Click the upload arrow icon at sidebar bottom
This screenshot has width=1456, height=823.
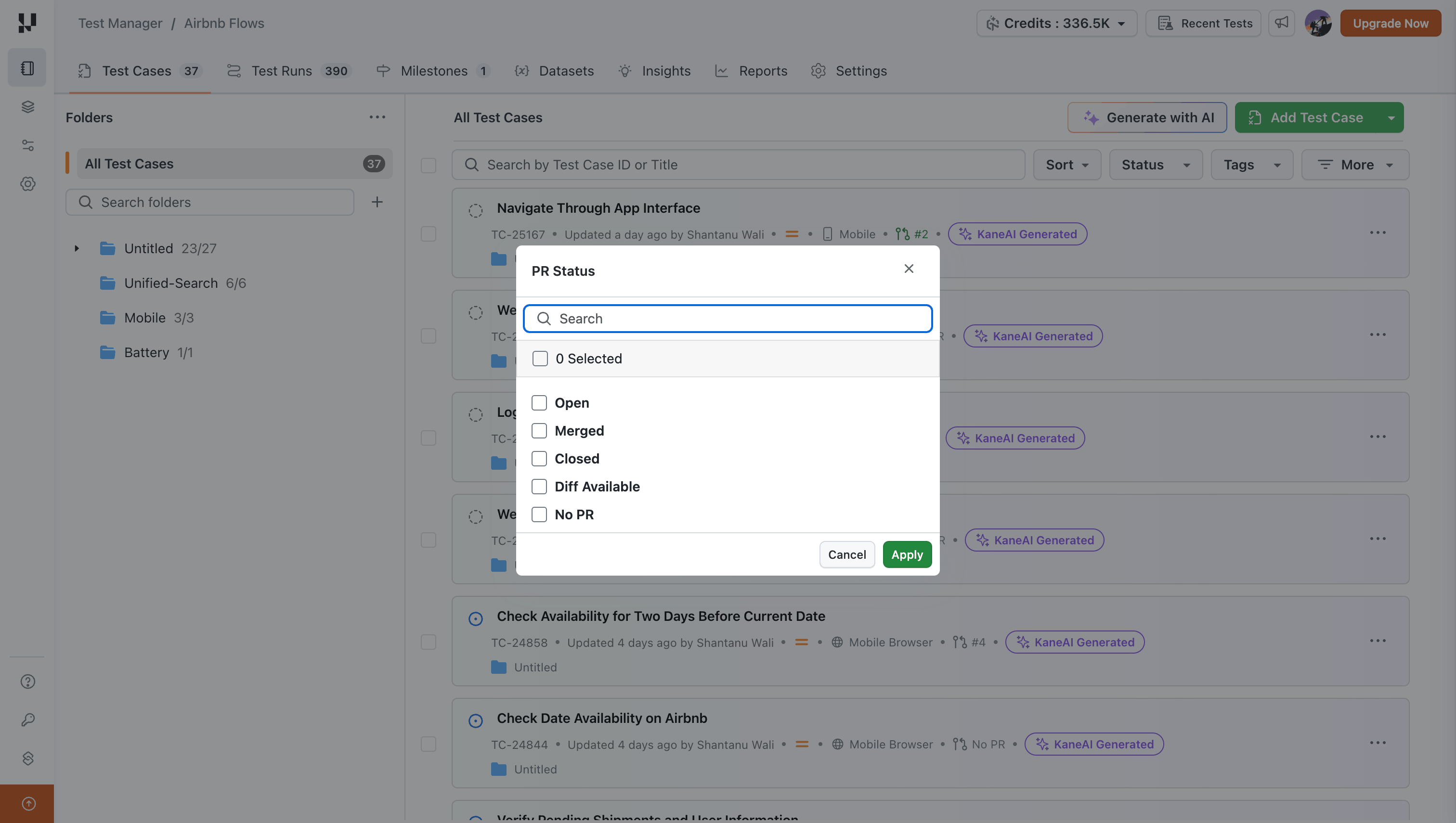[28, 803]
